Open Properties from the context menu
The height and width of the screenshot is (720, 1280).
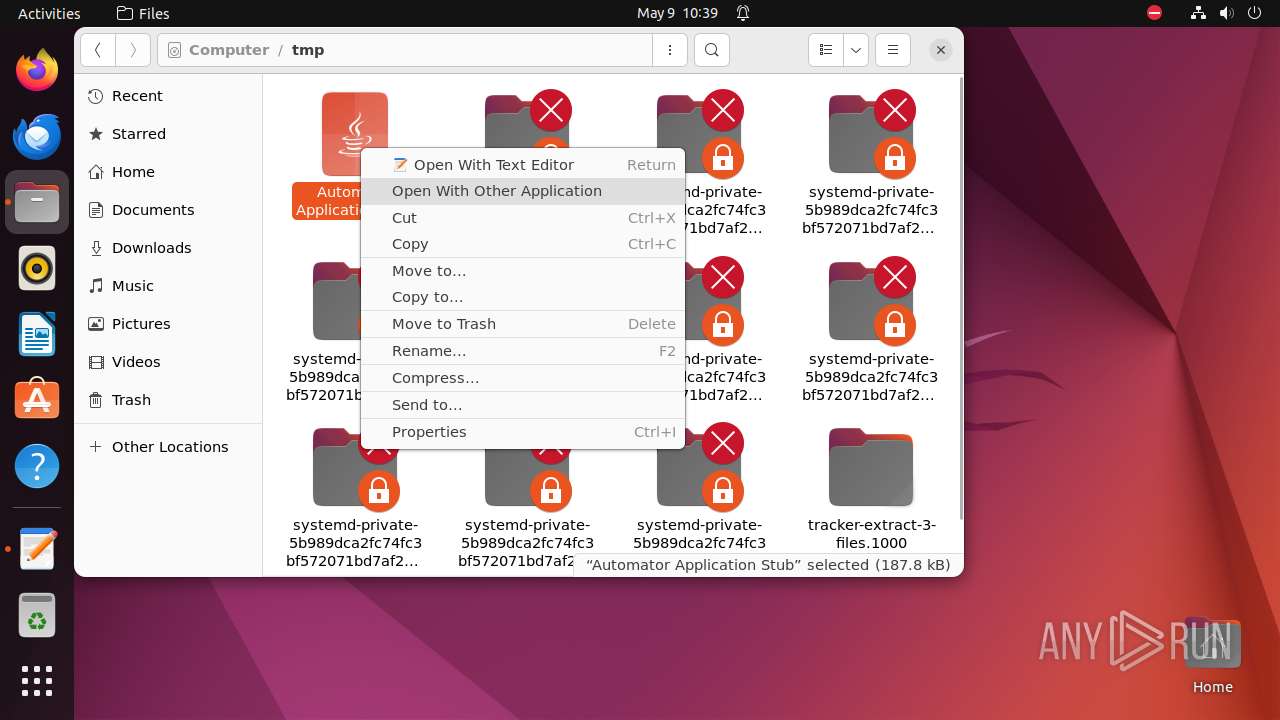523,432
